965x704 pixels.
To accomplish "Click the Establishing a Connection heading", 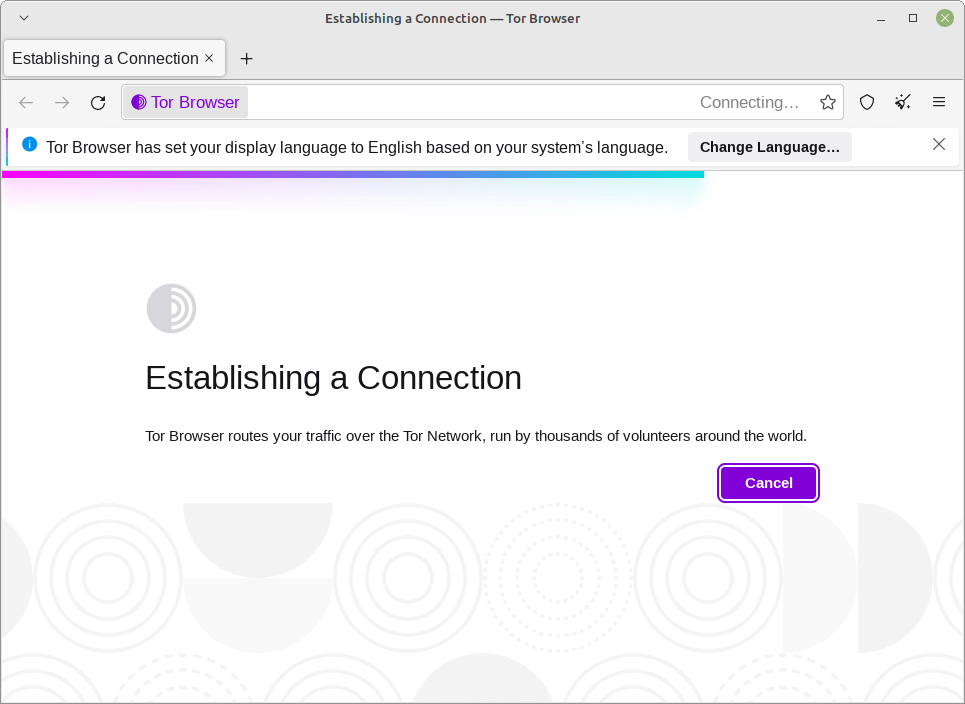I will pyautogui.click(x=333, y=378).
